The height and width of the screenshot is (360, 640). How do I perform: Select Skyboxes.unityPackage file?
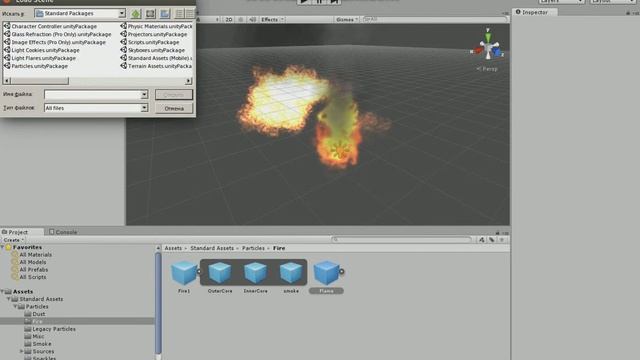(x=152, y=50)
